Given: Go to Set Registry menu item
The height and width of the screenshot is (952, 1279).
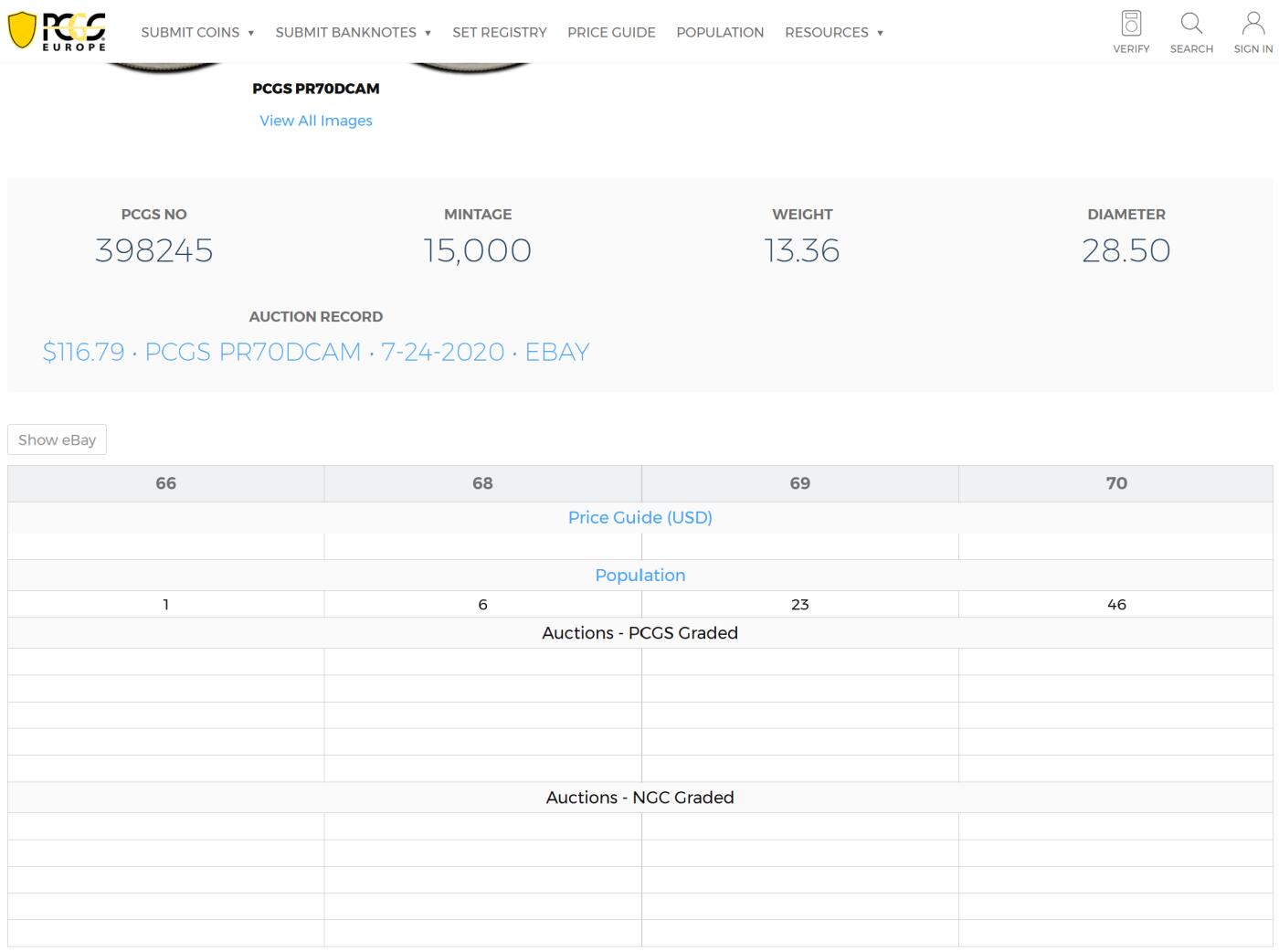Looking at the screenshot, I should click(x=500, y=32).
